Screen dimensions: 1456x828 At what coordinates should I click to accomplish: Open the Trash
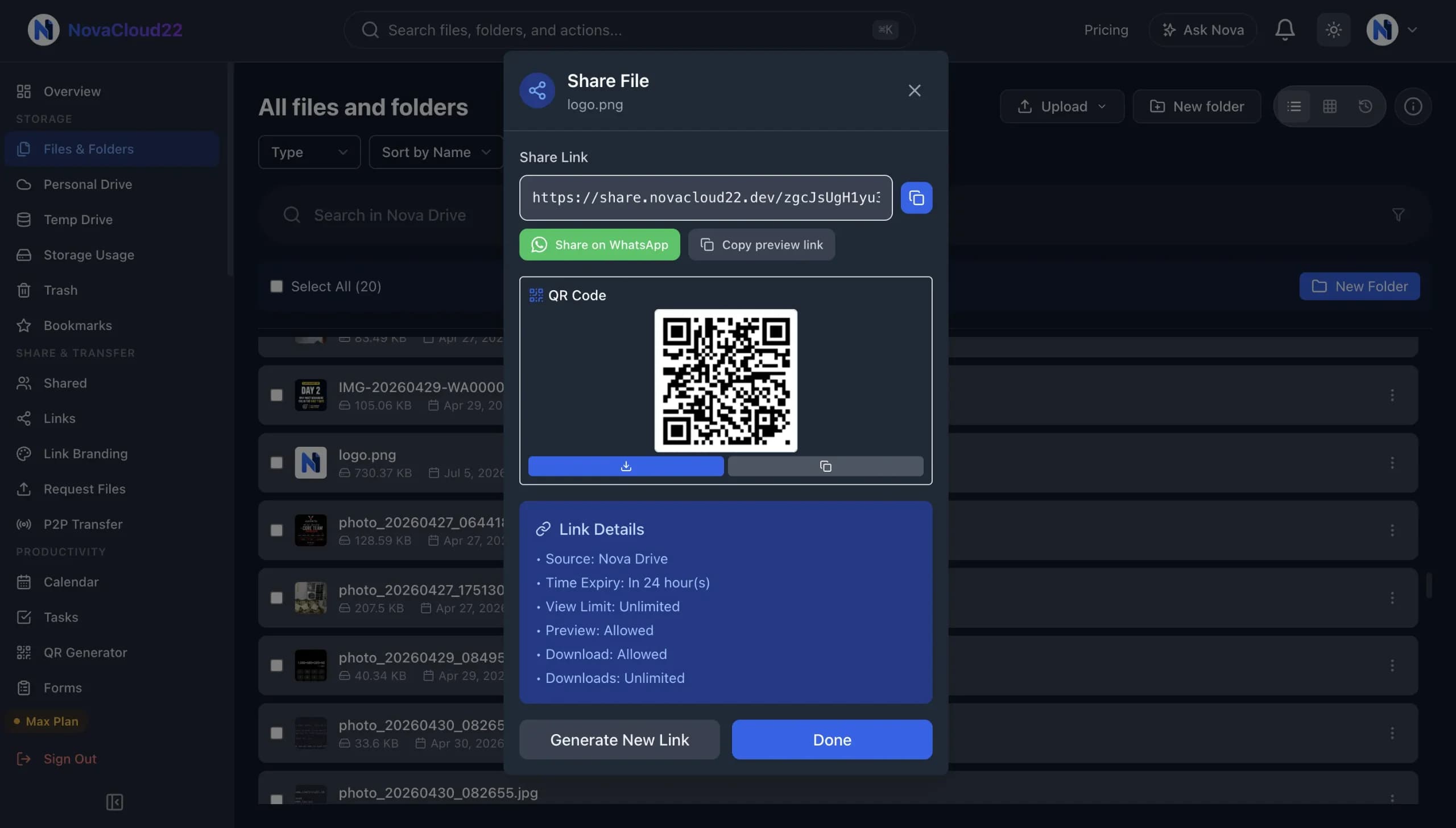click(x=111, y=290)
